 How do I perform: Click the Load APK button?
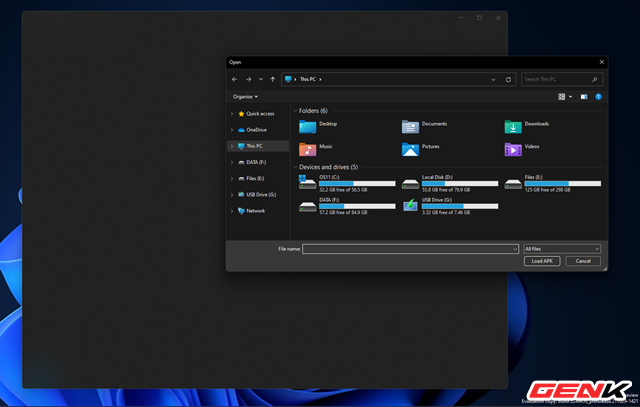[542, 261]
